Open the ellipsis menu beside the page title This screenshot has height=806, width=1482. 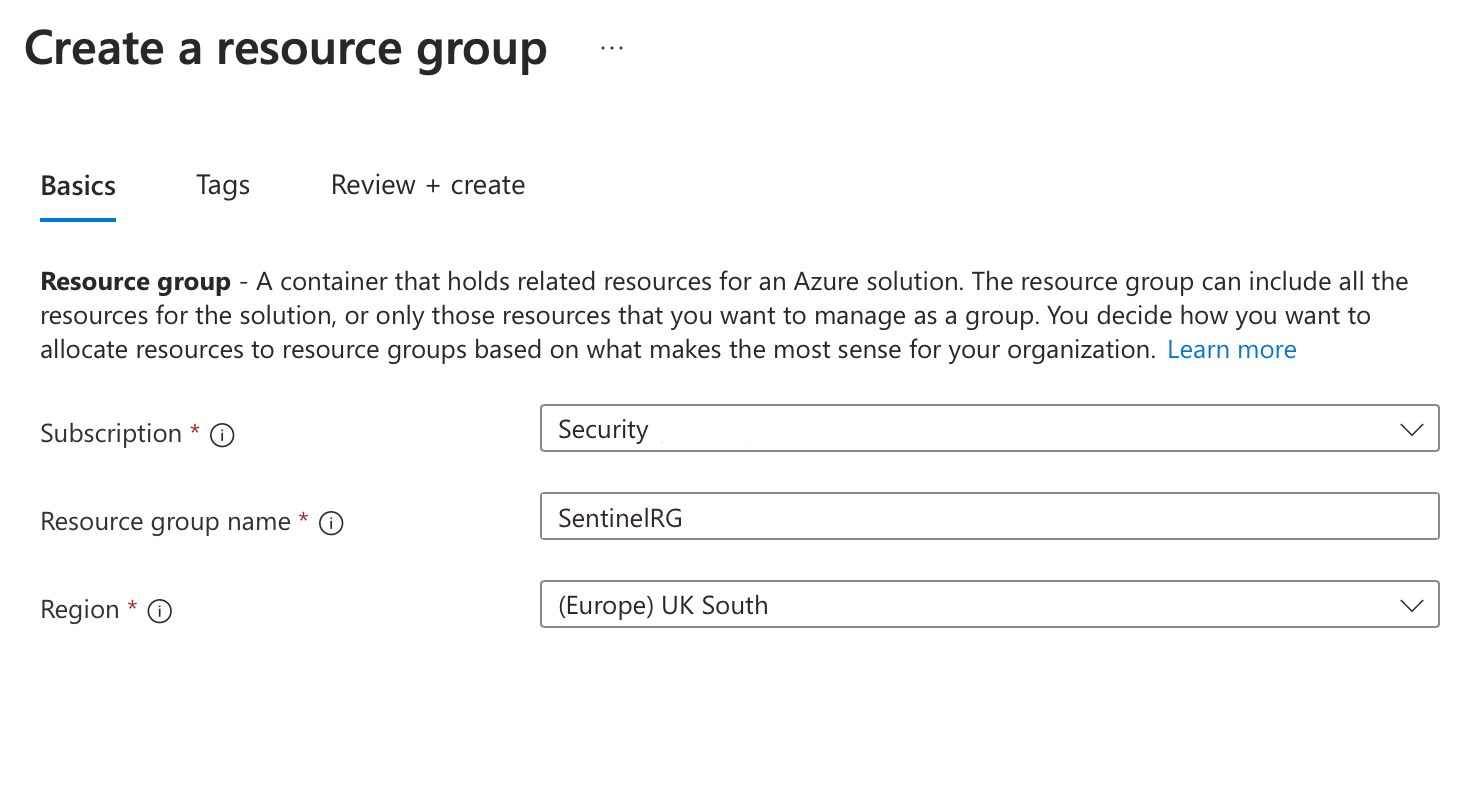tap(612, 48)
